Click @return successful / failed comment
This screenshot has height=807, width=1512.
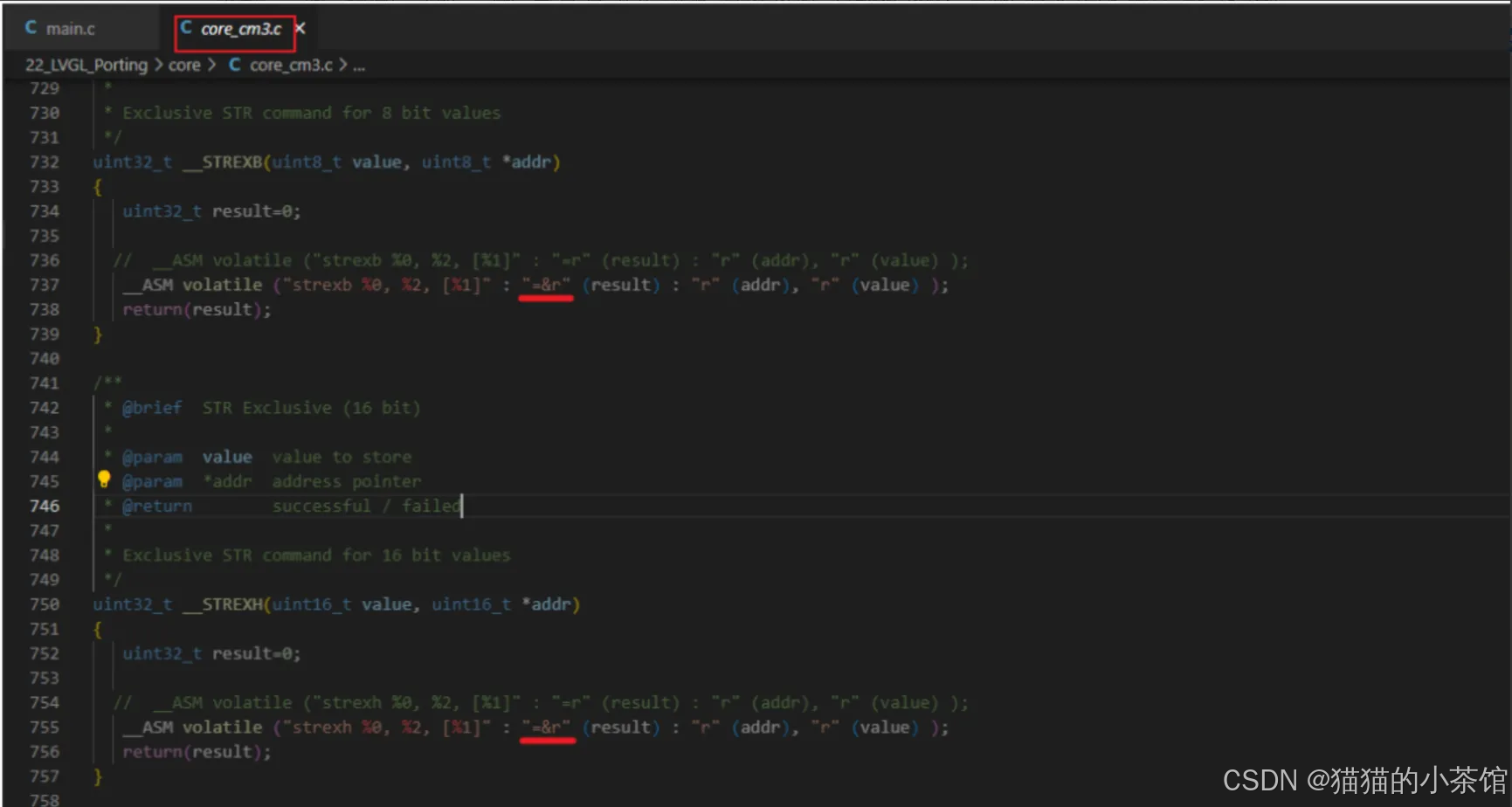point(291,507)
